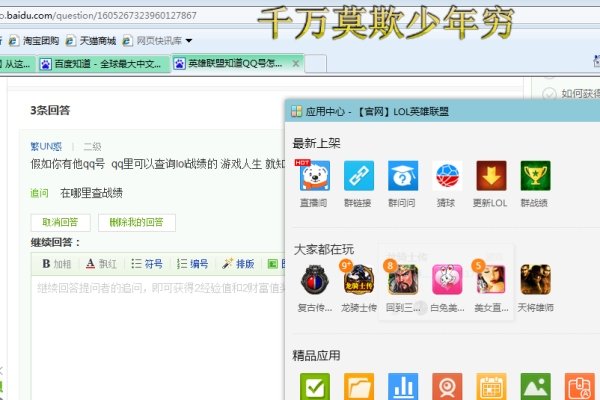
Task: Click the 排版 auto-format wand
Action: [x=238, y=264]
